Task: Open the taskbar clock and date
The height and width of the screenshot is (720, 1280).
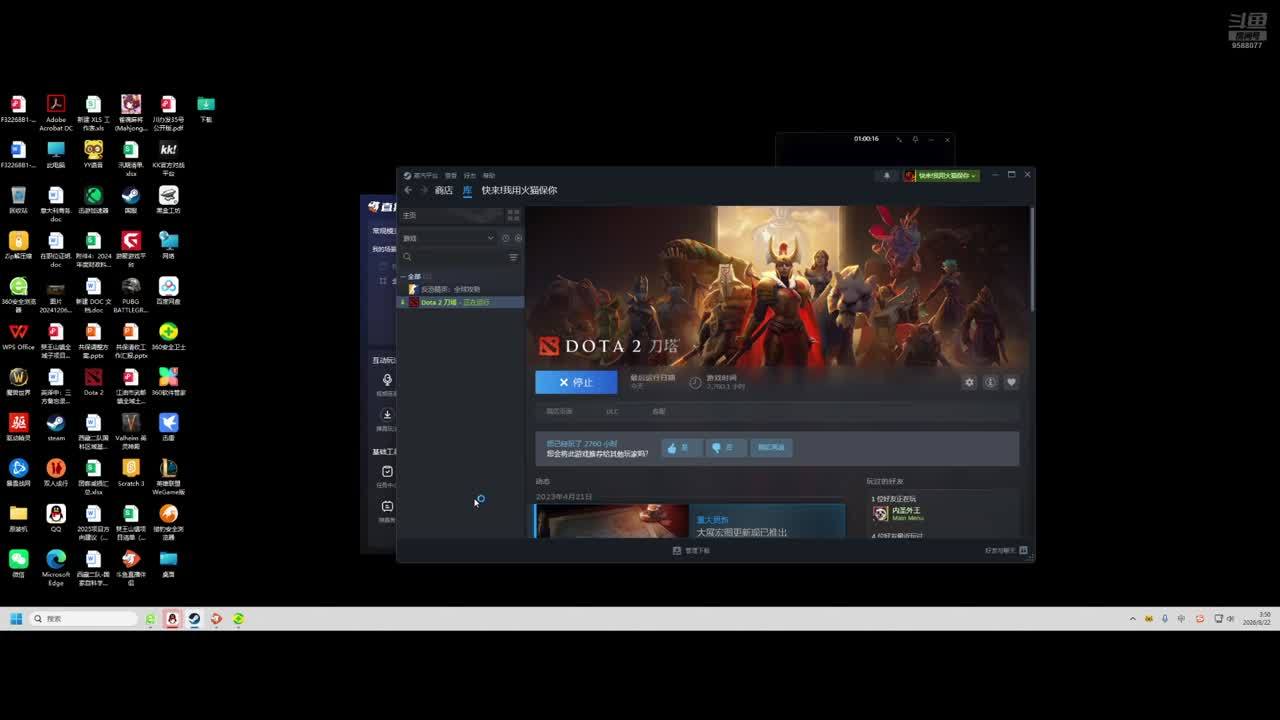Action: point(1258,619)
